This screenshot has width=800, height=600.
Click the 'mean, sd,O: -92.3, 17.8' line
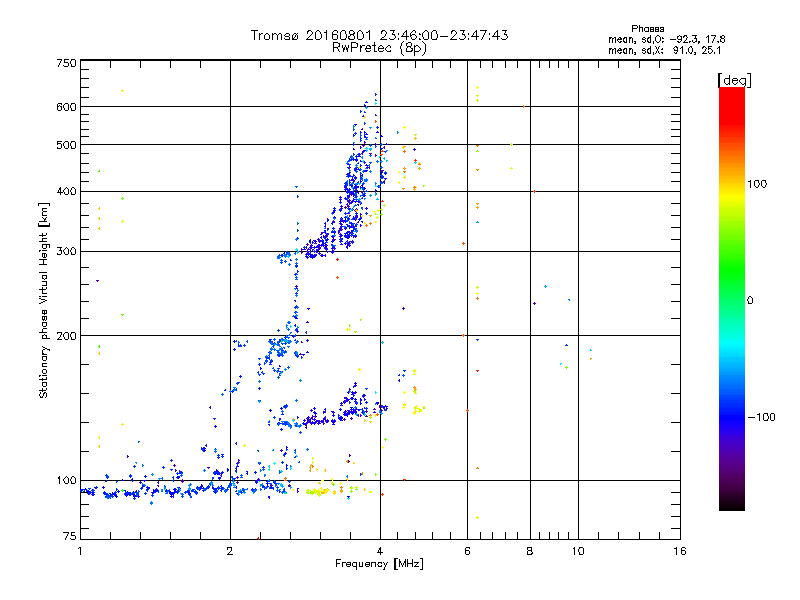(666, 39)
